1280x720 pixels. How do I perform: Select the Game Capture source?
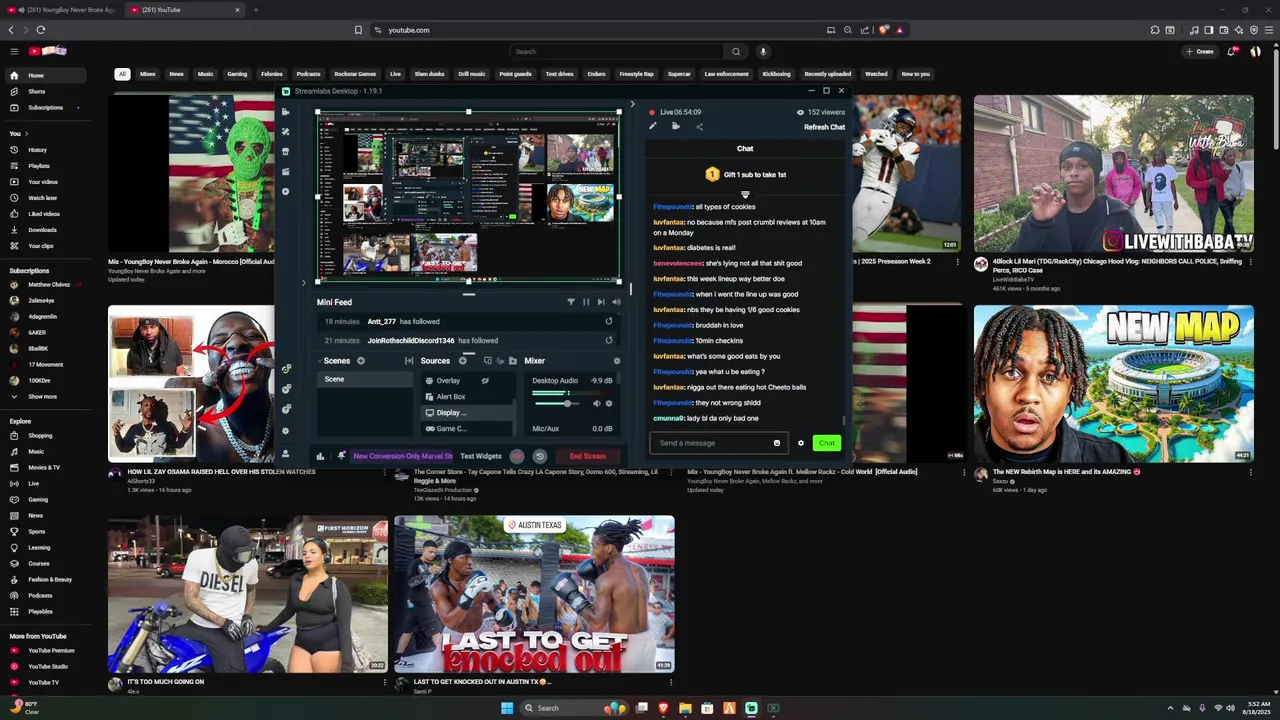[466, 429]
